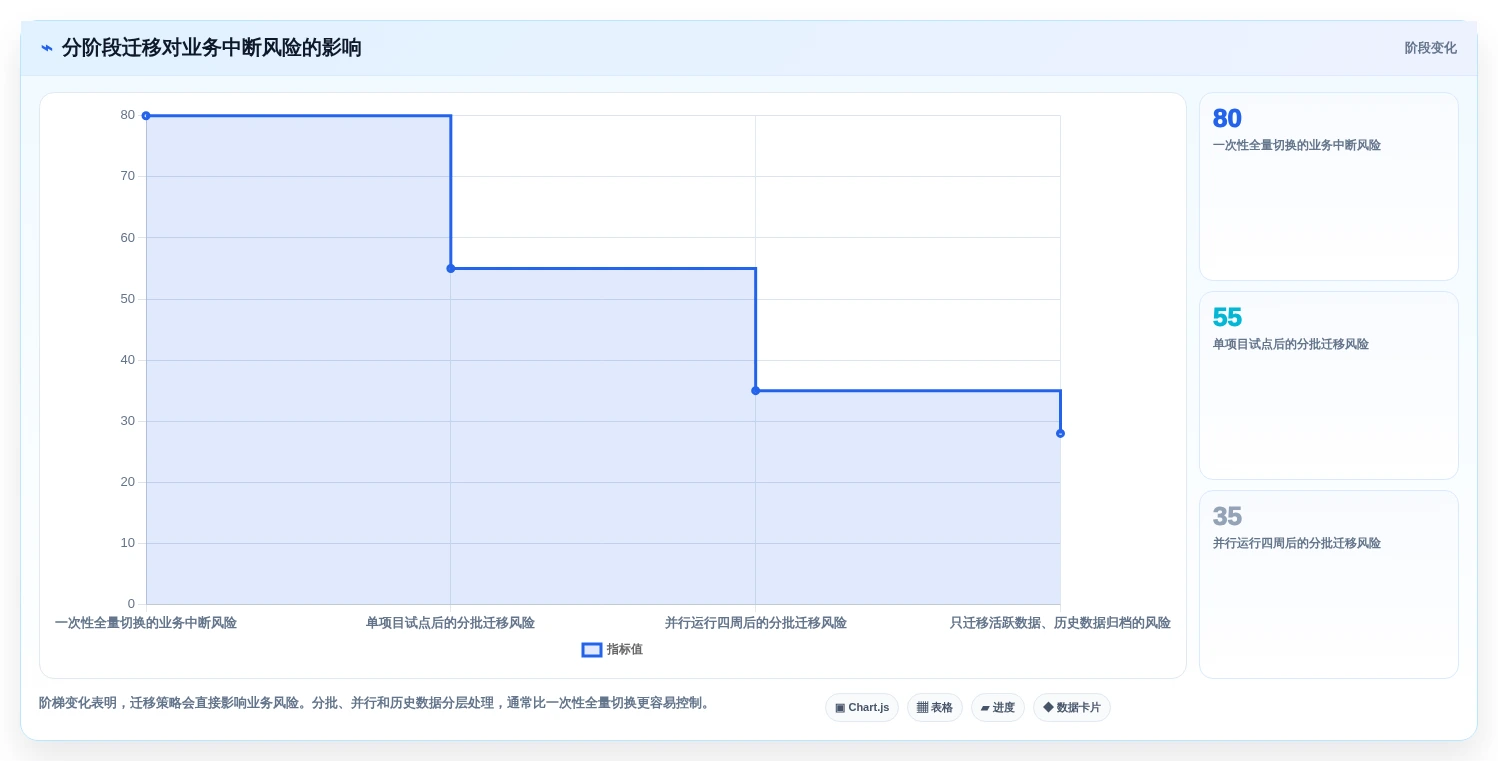This screenshot has height=761, width=1498.
Task: Click the 表格 tag button
Action: tap(935, 708)
